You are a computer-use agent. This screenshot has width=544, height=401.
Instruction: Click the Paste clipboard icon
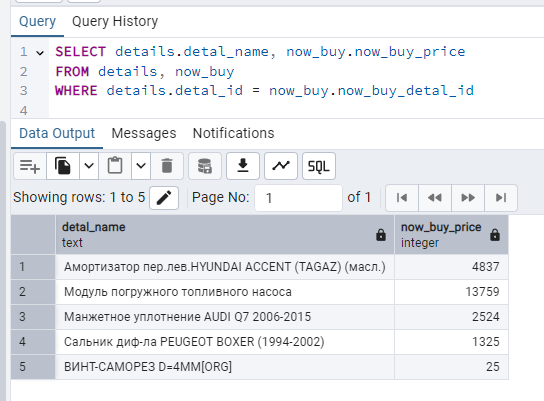click(115, 166)
